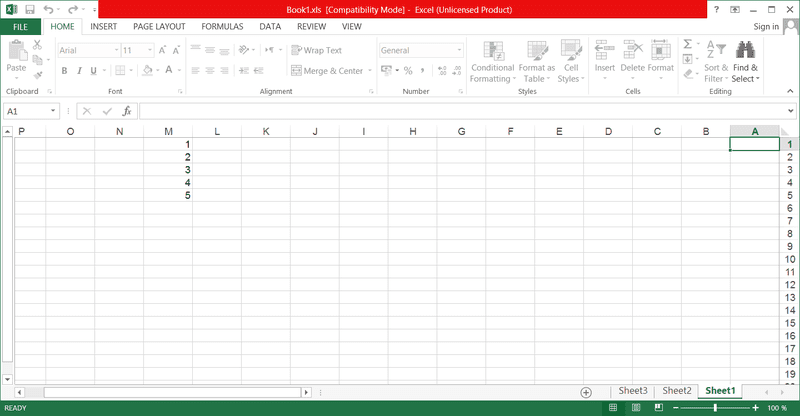Image resolution: width=800 pixels, height=416 pixels.
Task: Click the Save icon in quick access toolbar
Action: click(29, 9)
